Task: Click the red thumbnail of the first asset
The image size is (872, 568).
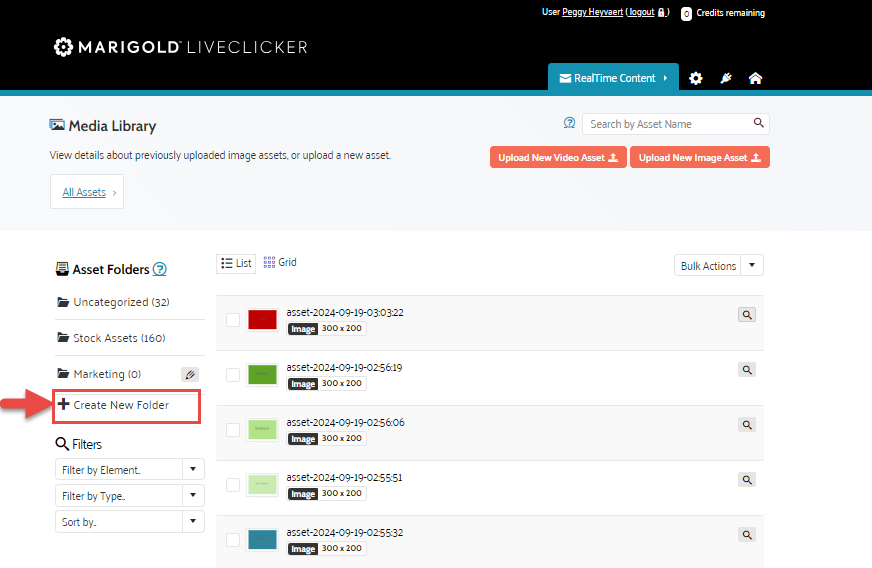Action: pyautogui.click(x=262, y=319)
